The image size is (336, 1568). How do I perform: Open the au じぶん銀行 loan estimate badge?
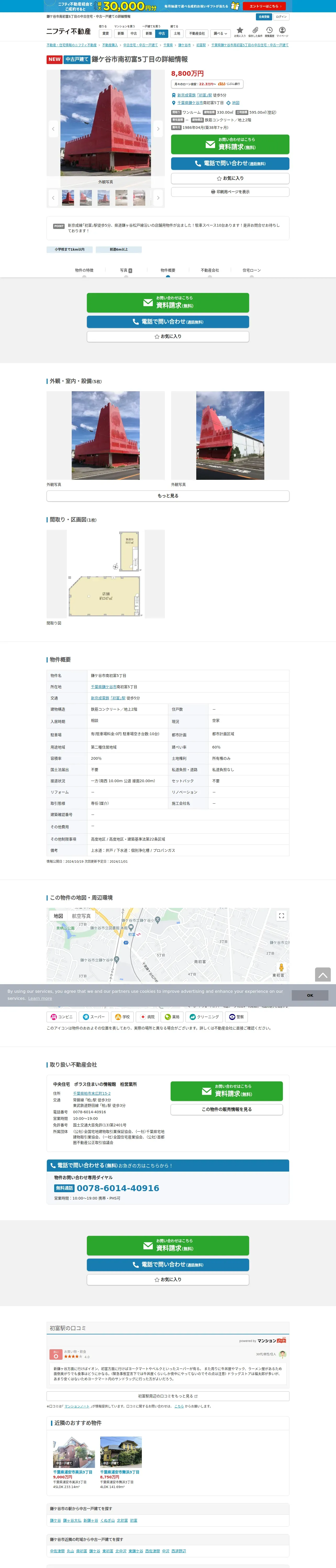pyautogui.click(x=207, y=84)
